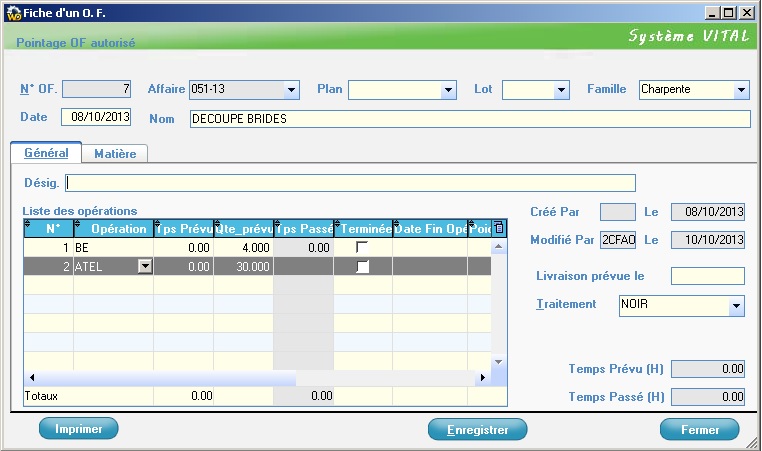Click the up arrow of the table scrollbar
The image size is (762, 451).
pyautogui.click(x=500, y=246)
